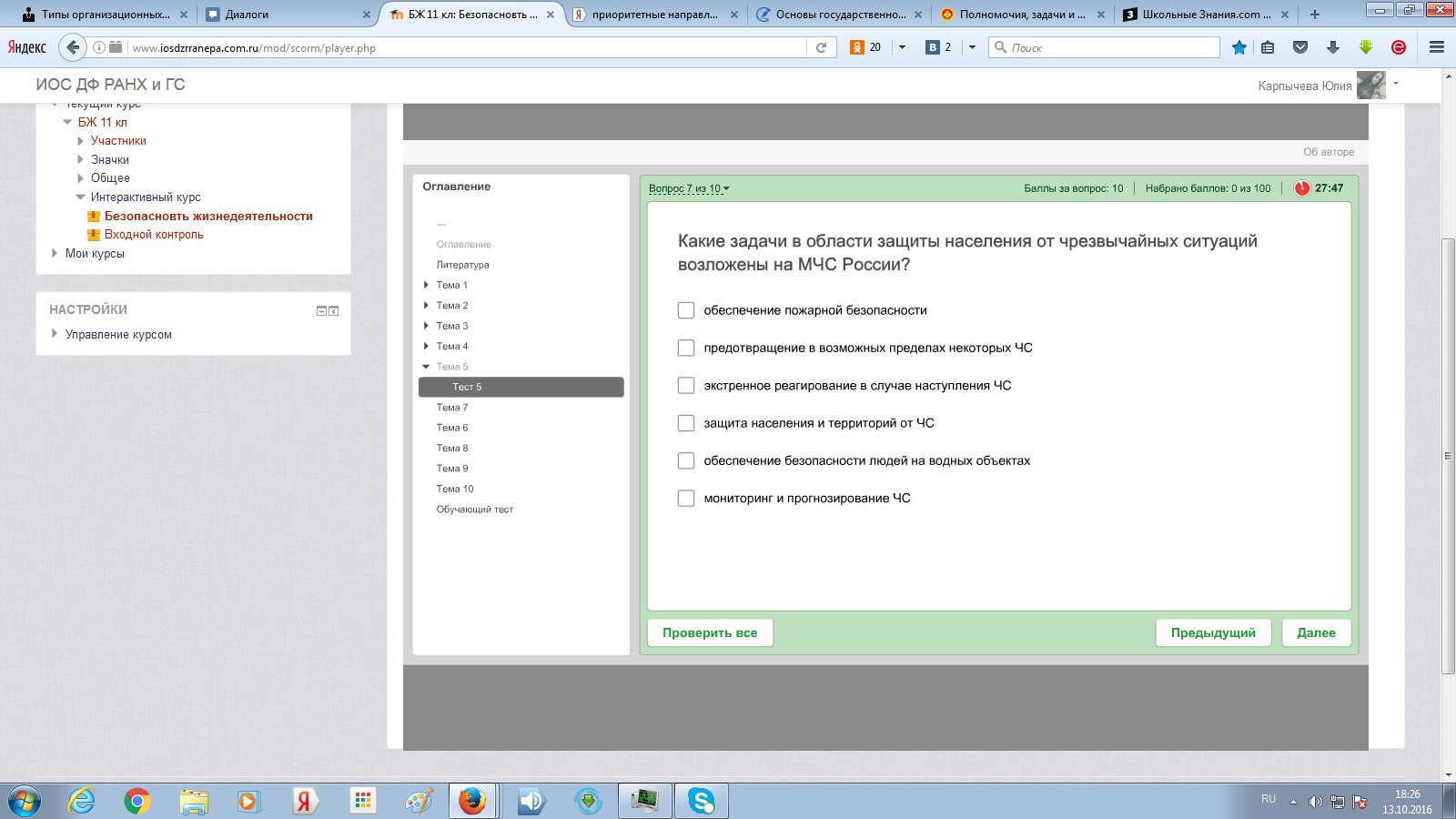Click the browser search input field
The image size is (1456, 819).
tap(1110, 47)
